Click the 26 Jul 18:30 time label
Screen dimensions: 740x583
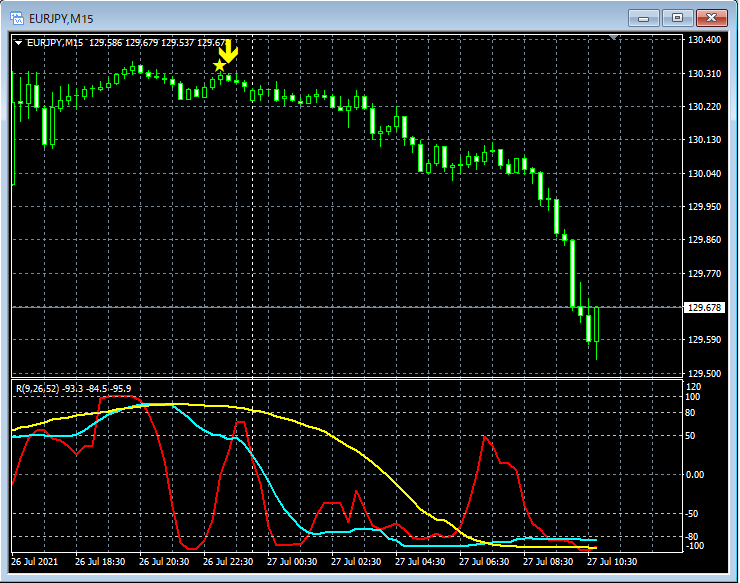click(x=100, y=562)
